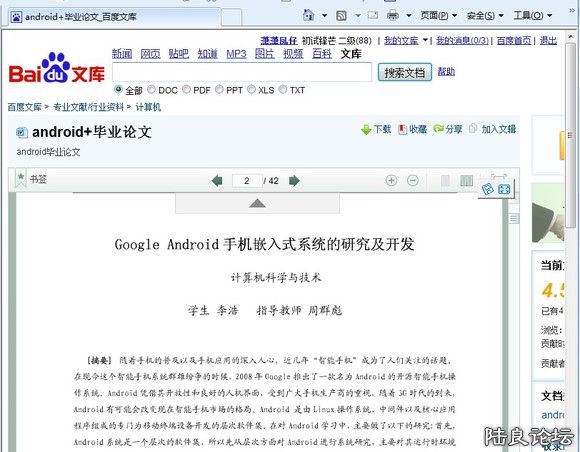Expand the 我的文库 dropdown arrow
Viewport: 580px width, 452px height.
pos(425,40)
